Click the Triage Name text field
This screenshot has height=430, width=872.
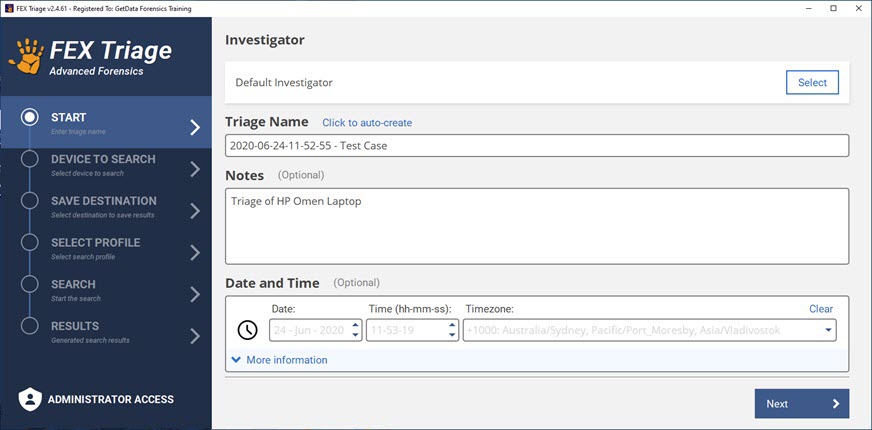click(537, 146)
